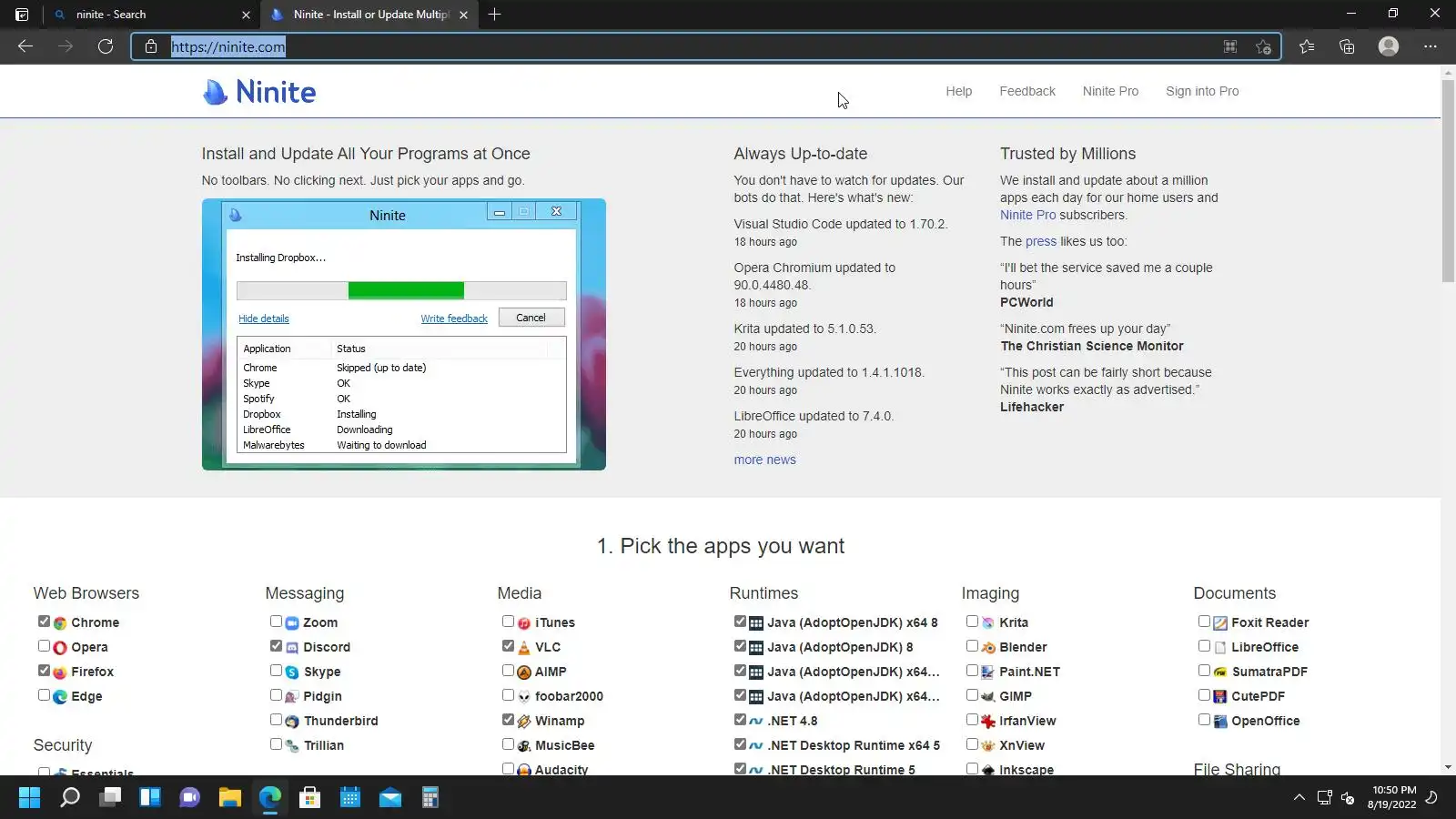Open the 'press' link

click(1041, 242)
